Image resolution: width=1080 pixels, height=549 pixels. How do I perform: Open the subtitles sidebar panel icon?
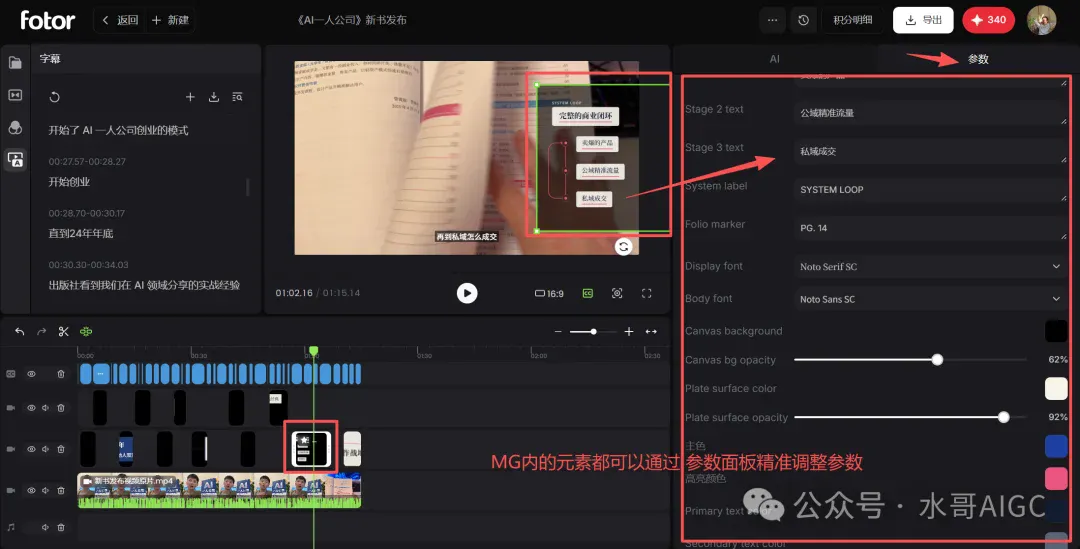click(15, 160)
